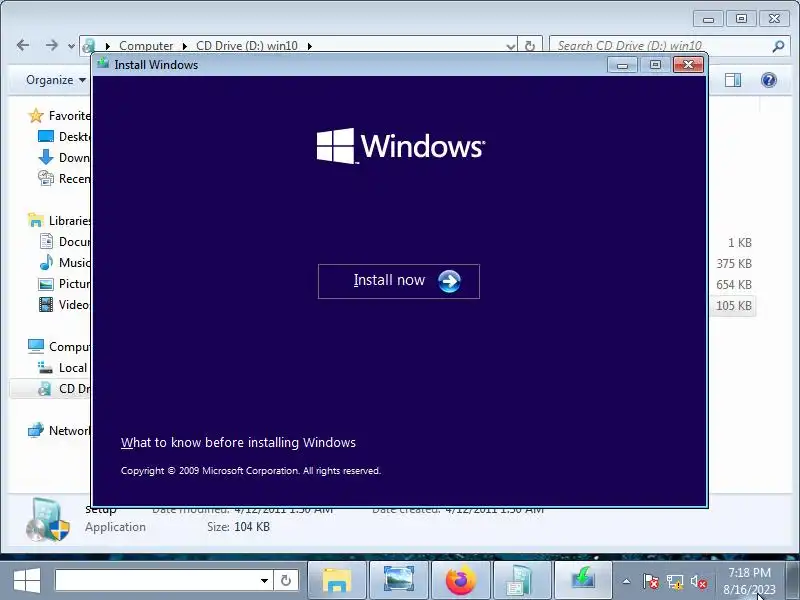Refresh the Explorer folder view

tap(530, 46)
